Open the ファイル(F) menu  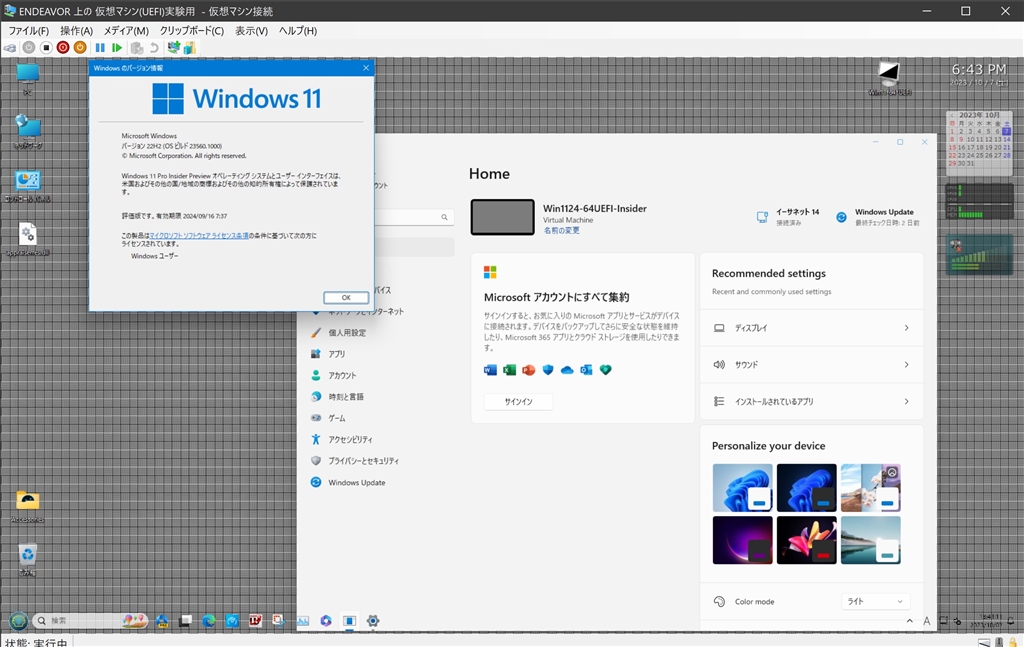click(x=28, y=31)
